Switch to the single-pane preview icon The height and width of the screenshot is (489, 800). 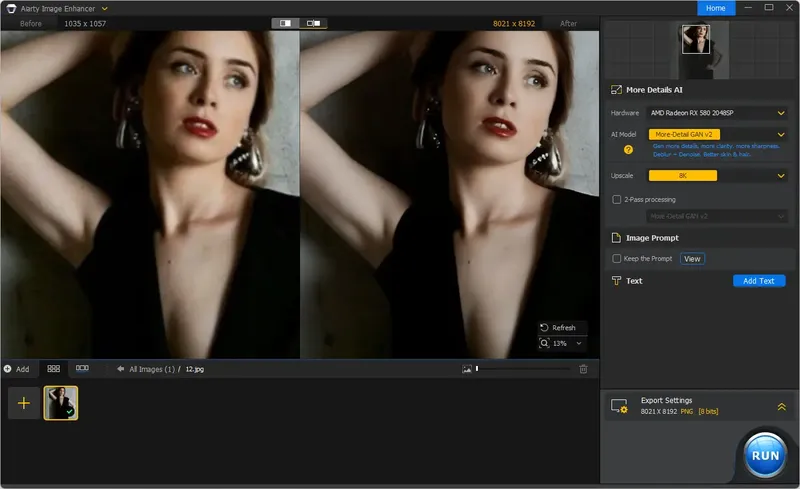(x=285, y=22)
